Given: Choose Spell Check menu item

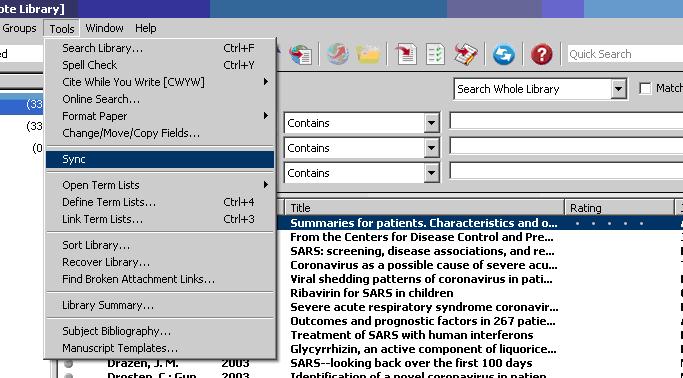Looking at the screenshot, I should [x=160, y=65].
